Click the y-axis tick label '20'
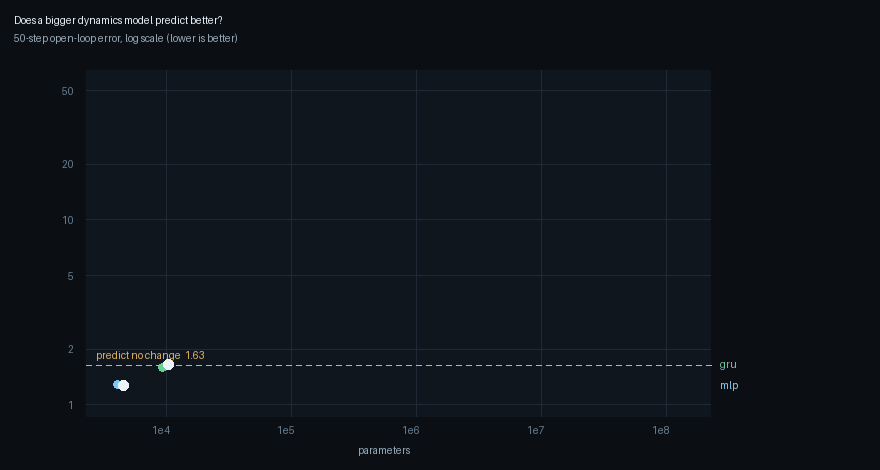 [x=67, y=165]
